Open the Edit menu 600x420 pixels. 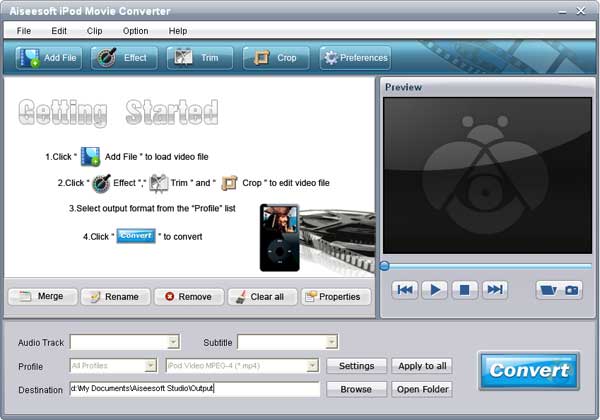(59, 31)
